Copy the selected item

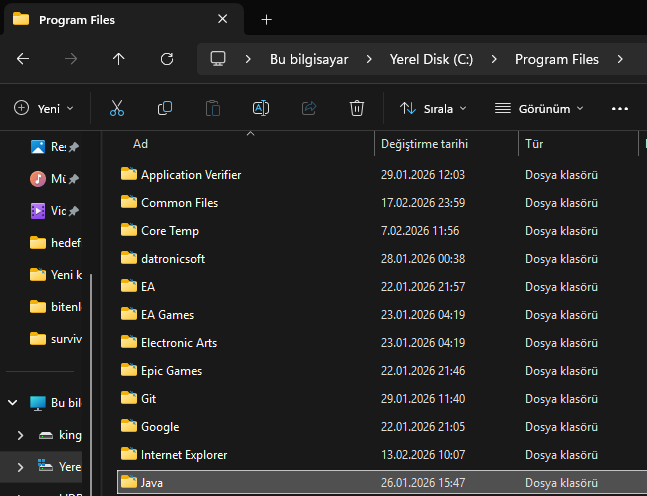(x=165, y=109)
